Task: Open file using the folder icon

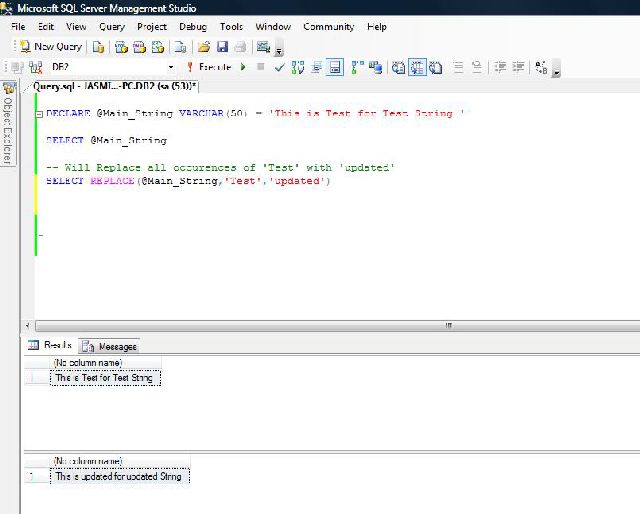Action: (204, 47)
